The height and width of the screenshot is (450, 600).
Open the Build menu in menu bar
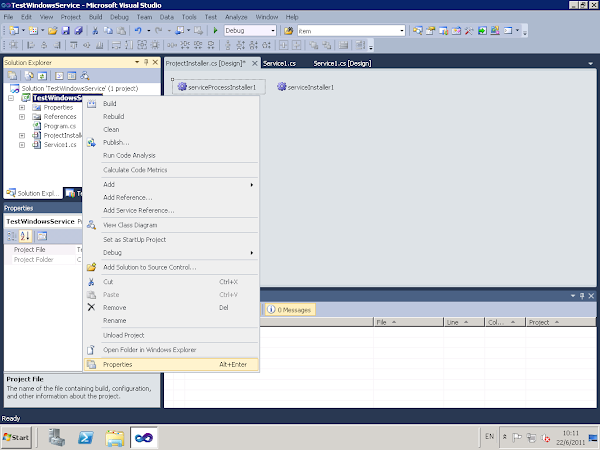95,17
